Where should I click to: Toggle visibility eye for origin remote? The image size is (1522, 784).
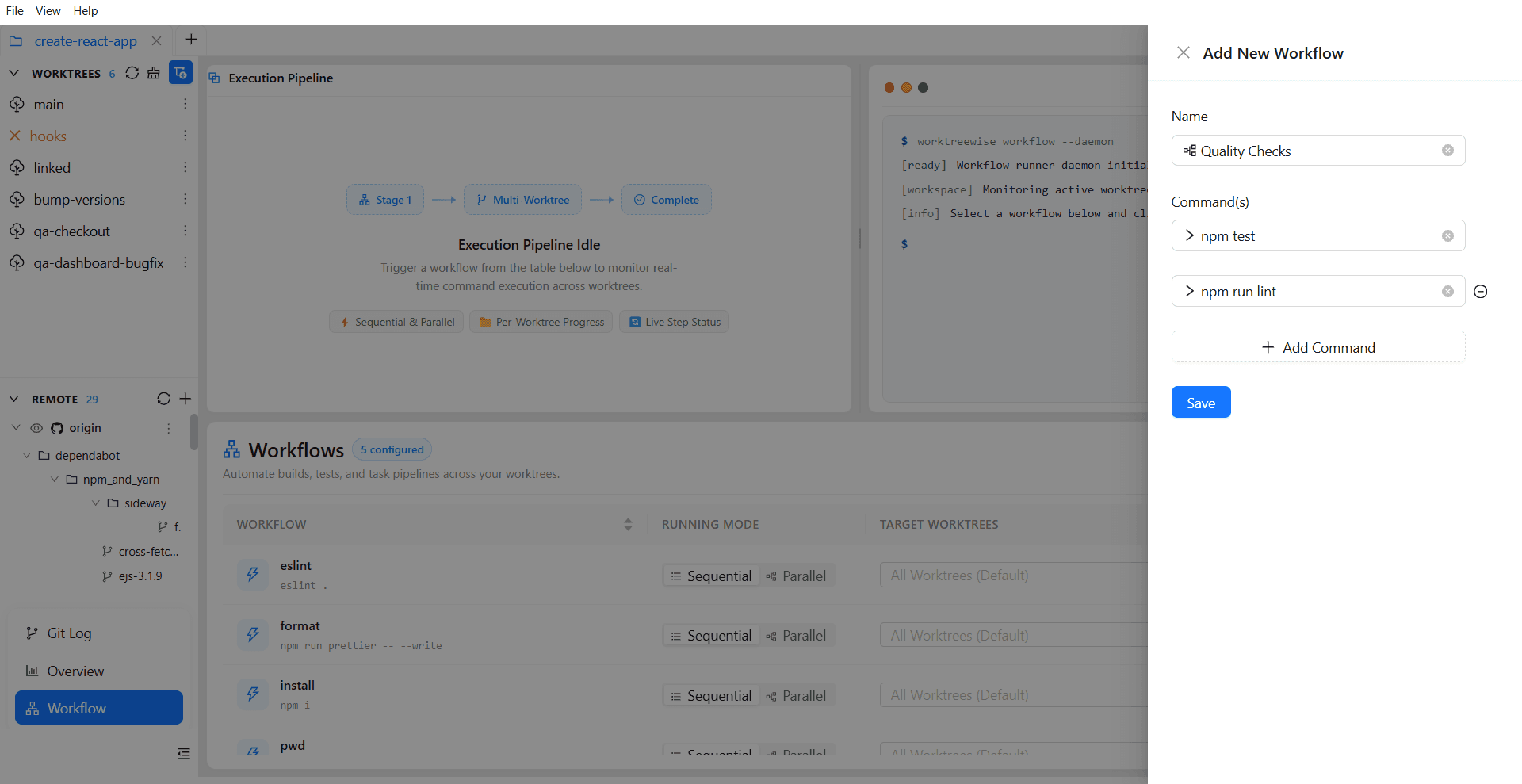pos(36,428)
